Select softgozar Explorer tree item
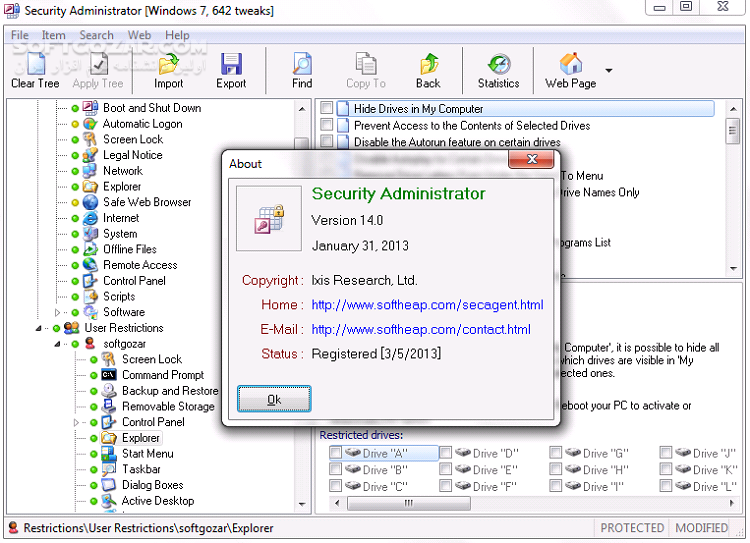 (141, 438)
